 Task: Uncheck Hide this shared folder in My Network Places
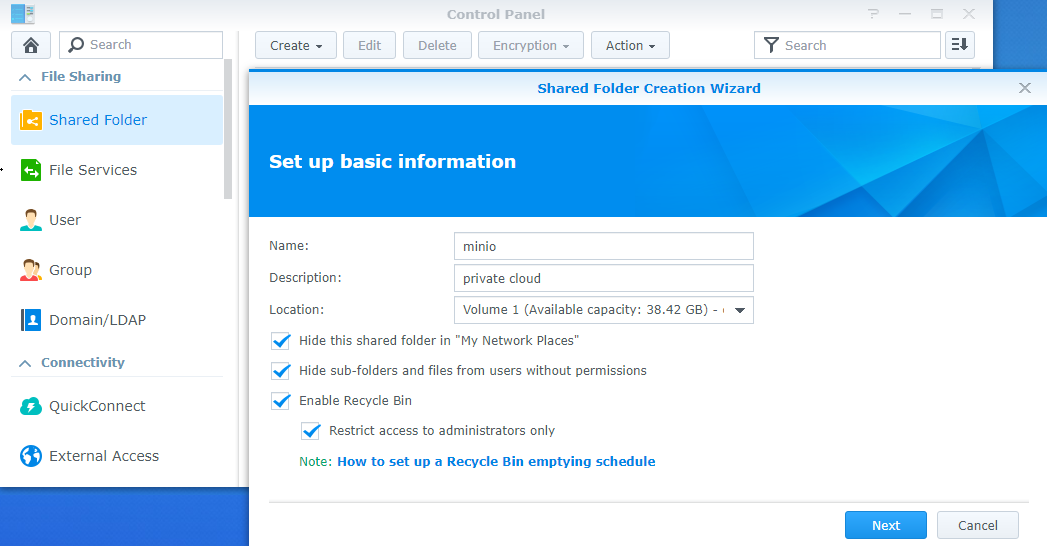281,341
